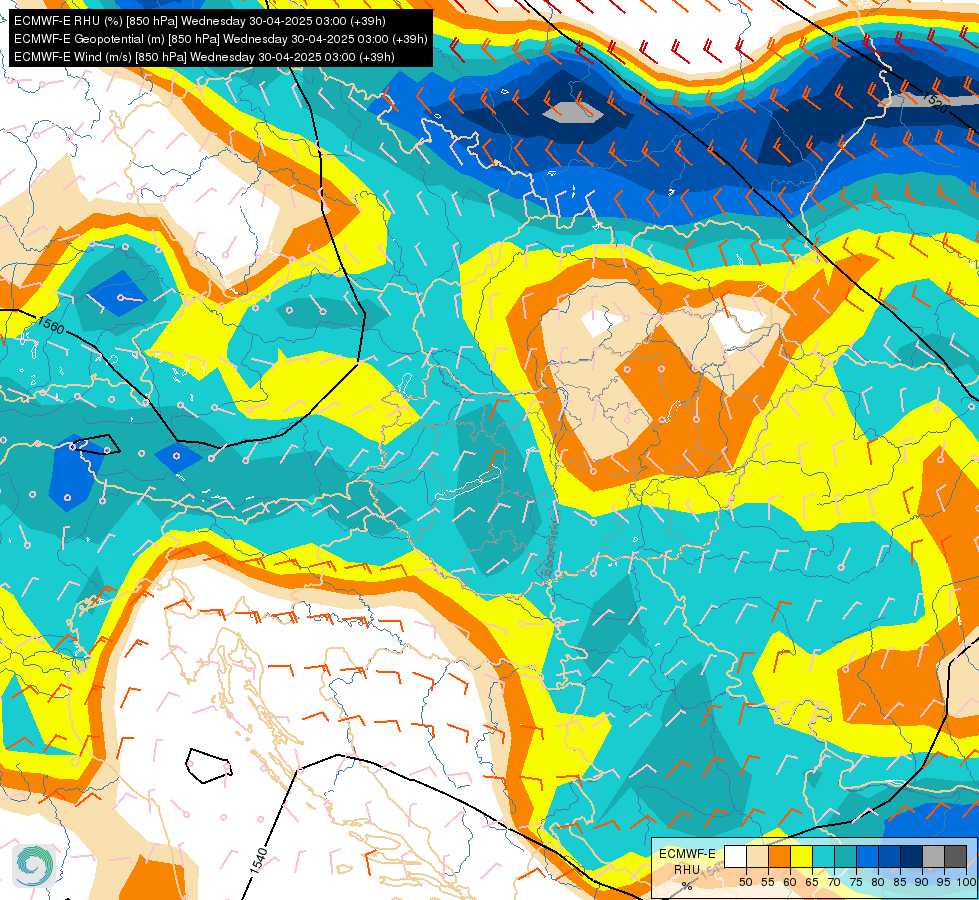This screenshot has height=900, width=979.
Task: Click the ECMWF-E Geopotential title line
Action: (x=220, y=39)
